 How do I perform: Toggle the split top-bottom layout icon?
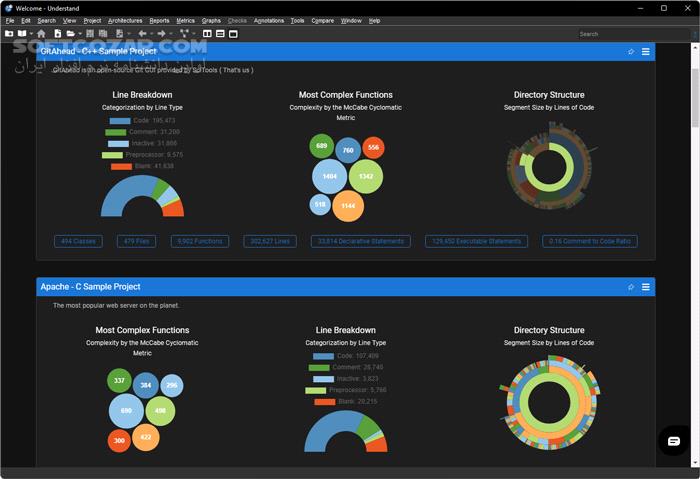coord(220,33)
